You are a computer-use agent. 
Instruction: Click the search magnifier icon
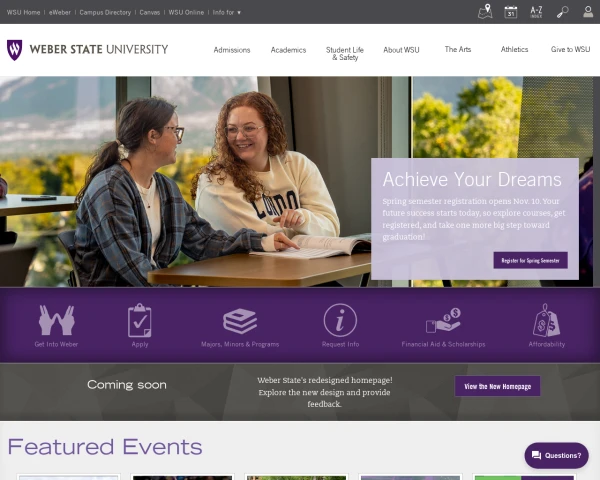pos(562,12)
